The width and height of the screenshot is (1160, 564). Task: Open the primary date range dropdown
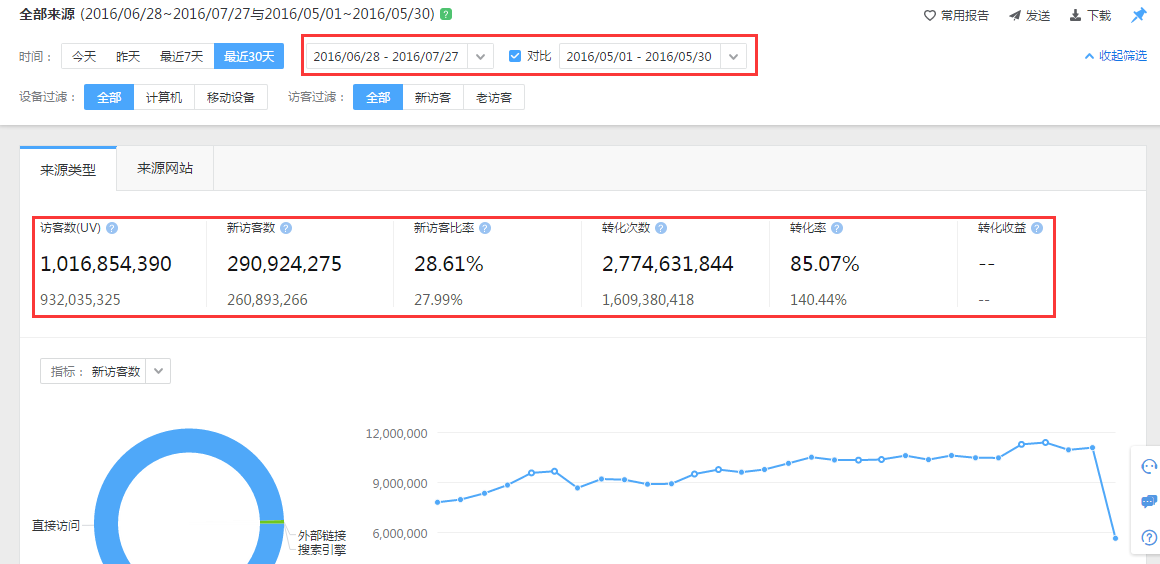[480, 56]
